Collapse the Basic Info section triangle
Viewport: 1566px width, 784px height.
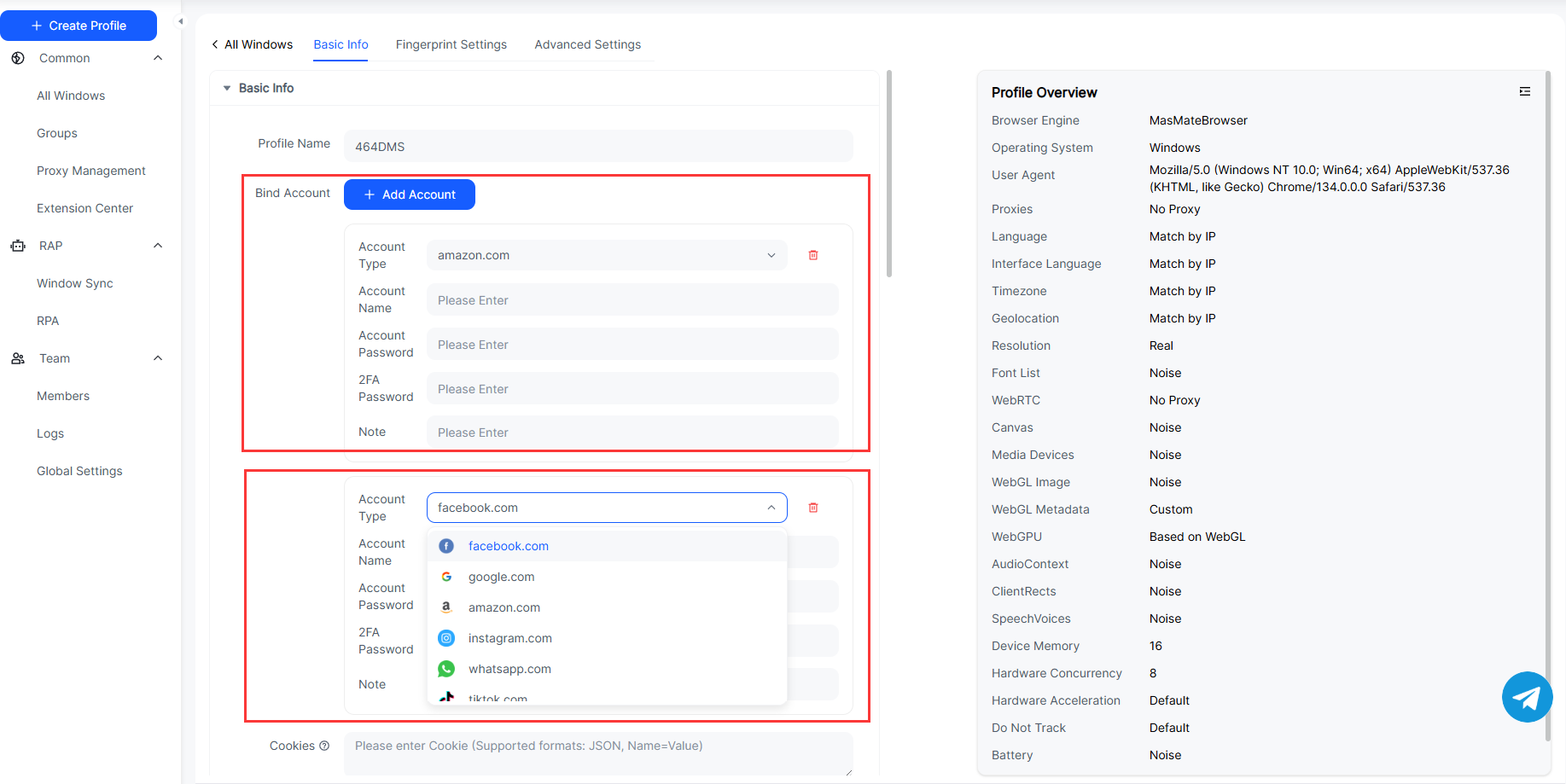pos(227,88)
